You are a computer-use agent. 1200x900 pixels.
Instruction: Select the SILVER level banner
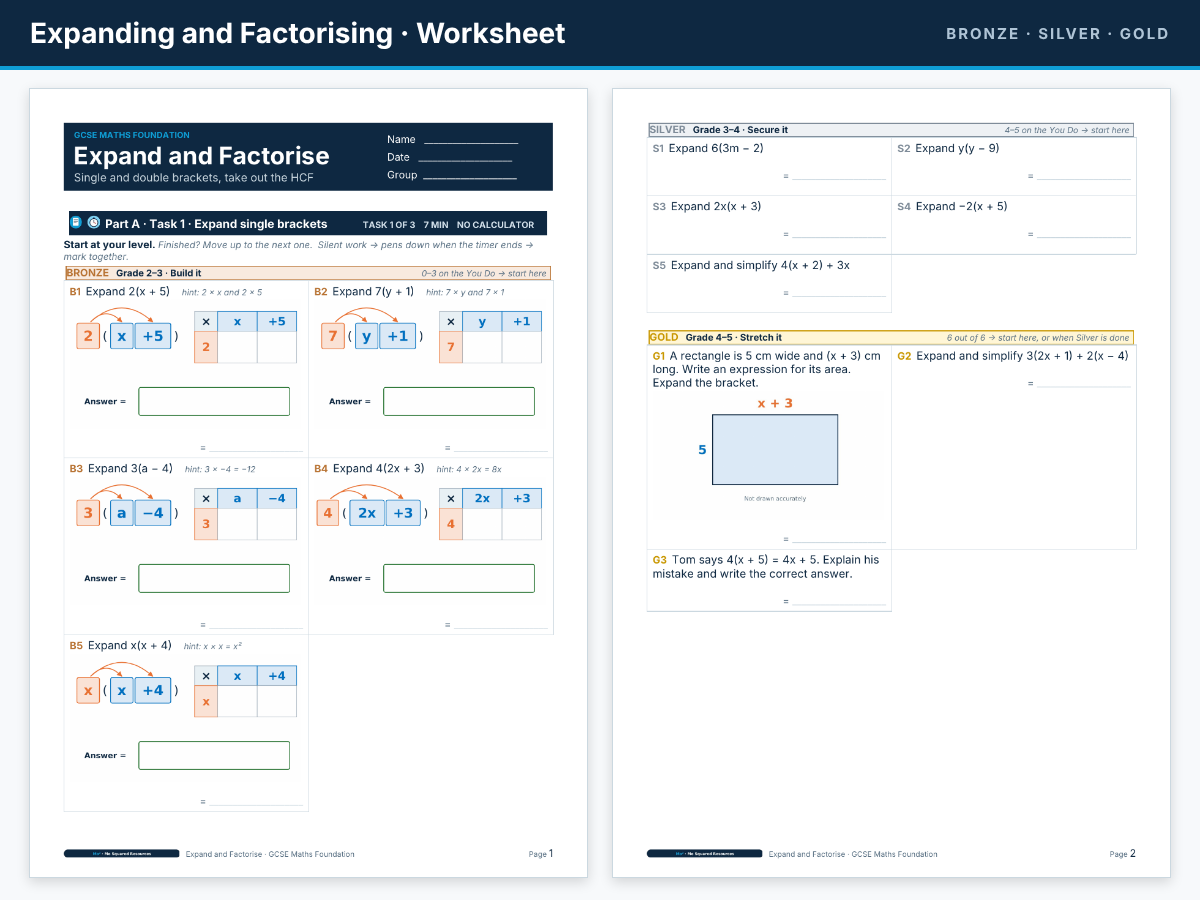pos(891,130)
